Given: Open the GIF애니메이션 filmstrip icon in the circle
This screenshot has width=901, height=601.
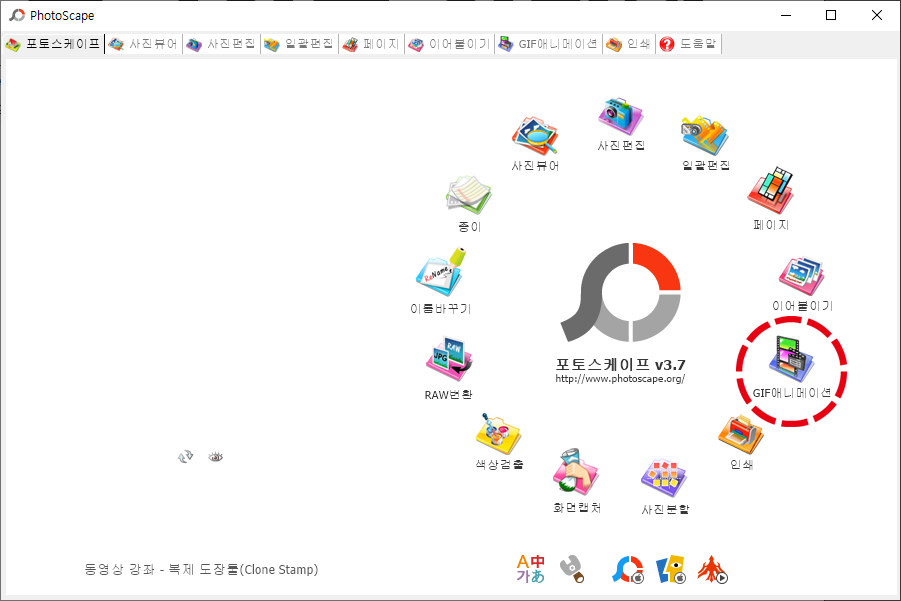Looking at the screenshot, I should (x=791, y=359).
